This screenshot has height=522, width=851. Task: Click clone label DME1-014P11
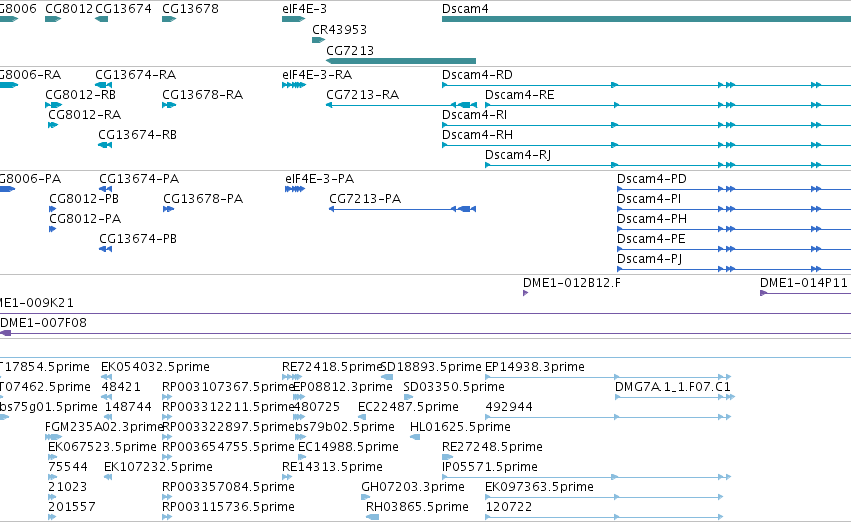point(804,283)
